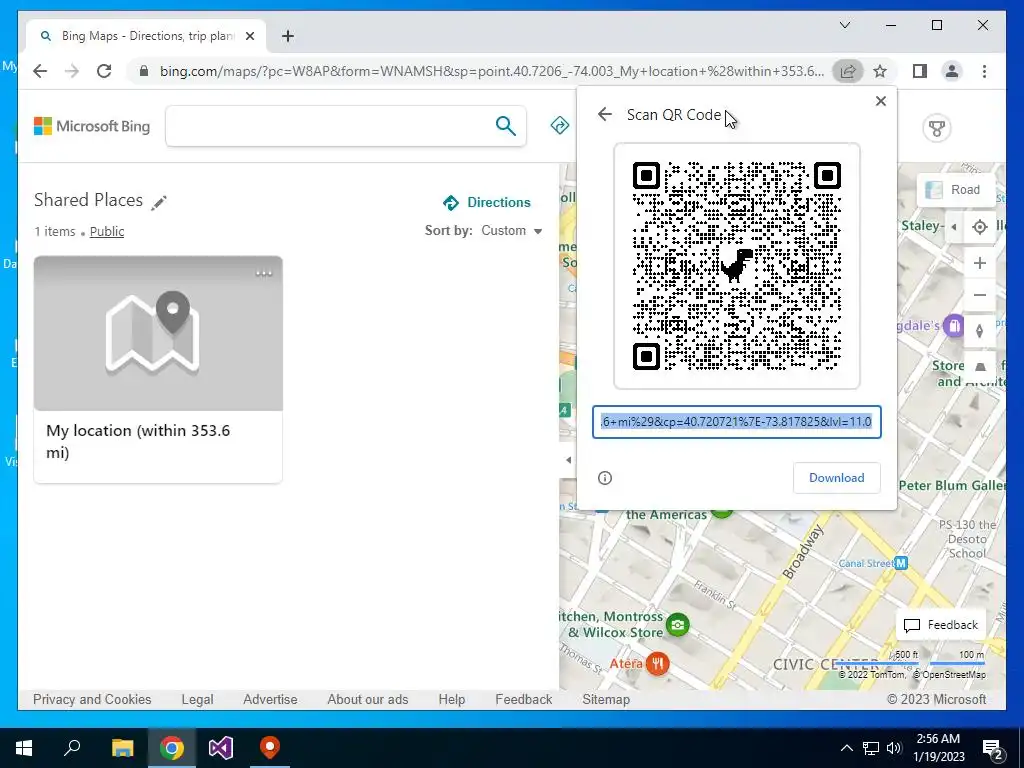Select the My location card thumbnail
1024x768 pixels.
(158, 333)
